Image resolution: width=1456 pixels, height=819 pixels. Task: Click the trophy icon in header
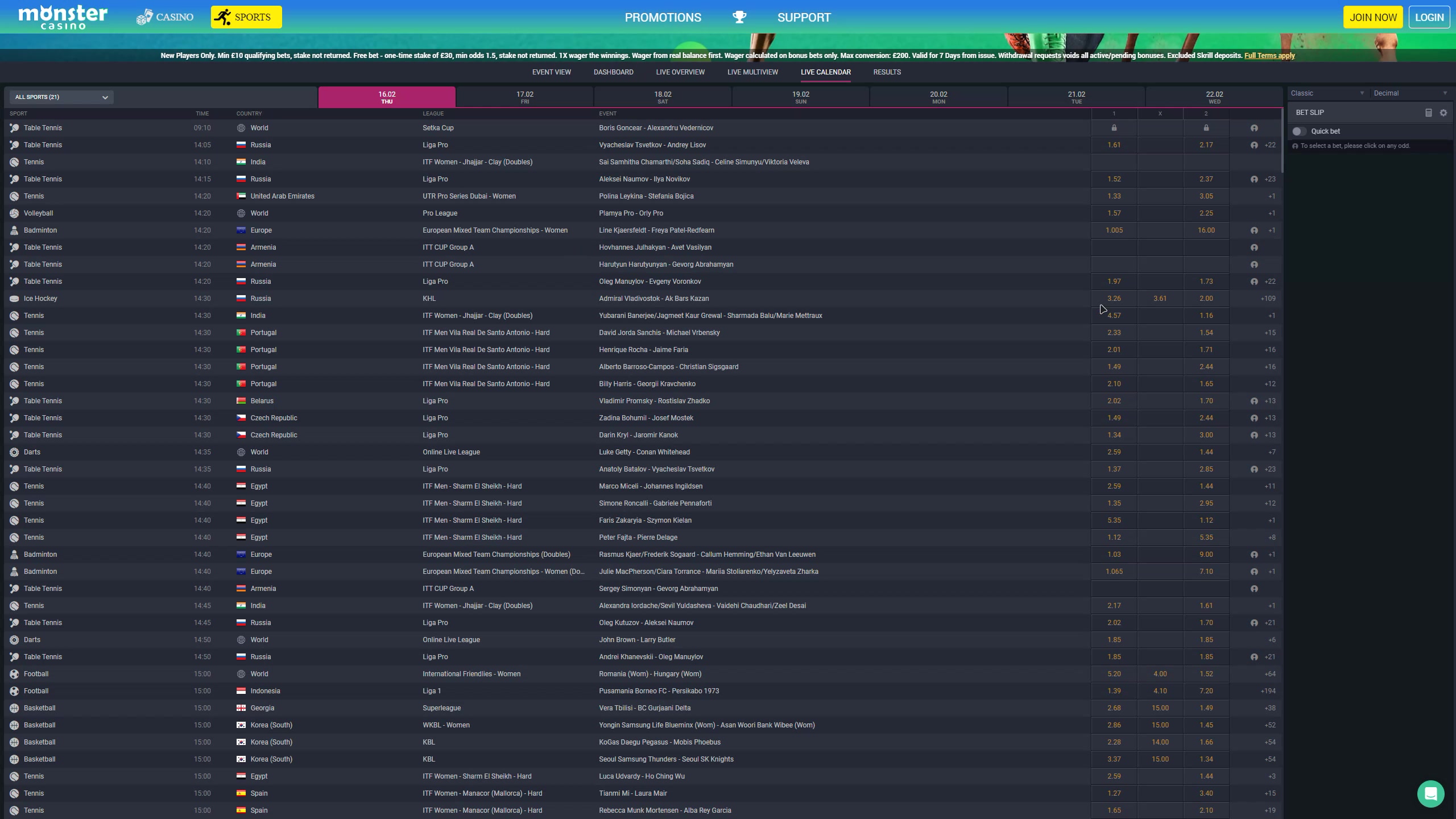[739, 17]
